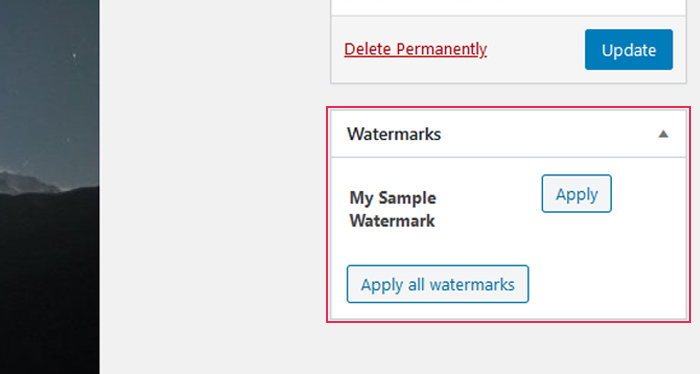Apply every watermark to this image at once
Image resolution: width=700 pixels, height=374 pixels.
pos(438,284)
